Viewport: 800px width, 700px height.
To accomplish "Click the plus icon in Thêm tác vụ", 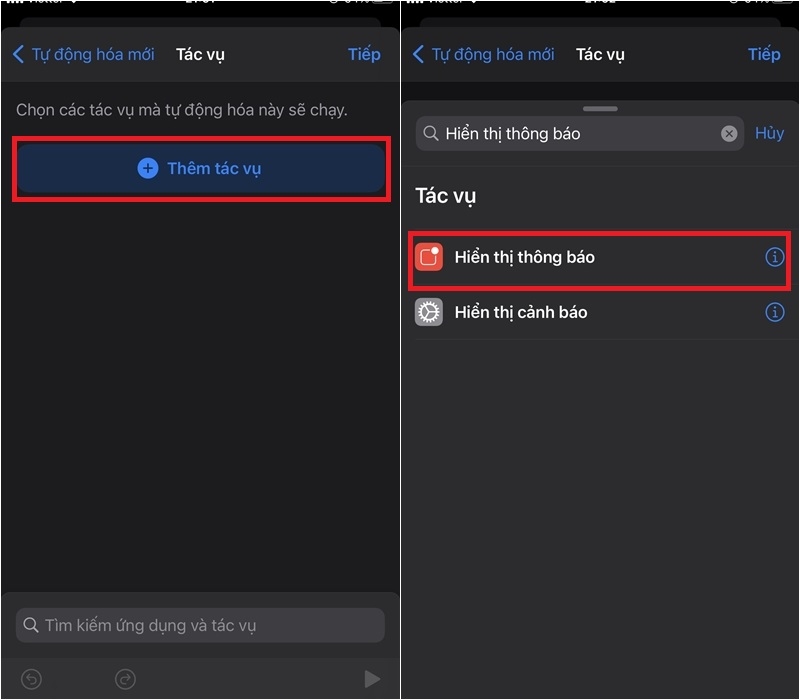I will (x=148, y=168).
